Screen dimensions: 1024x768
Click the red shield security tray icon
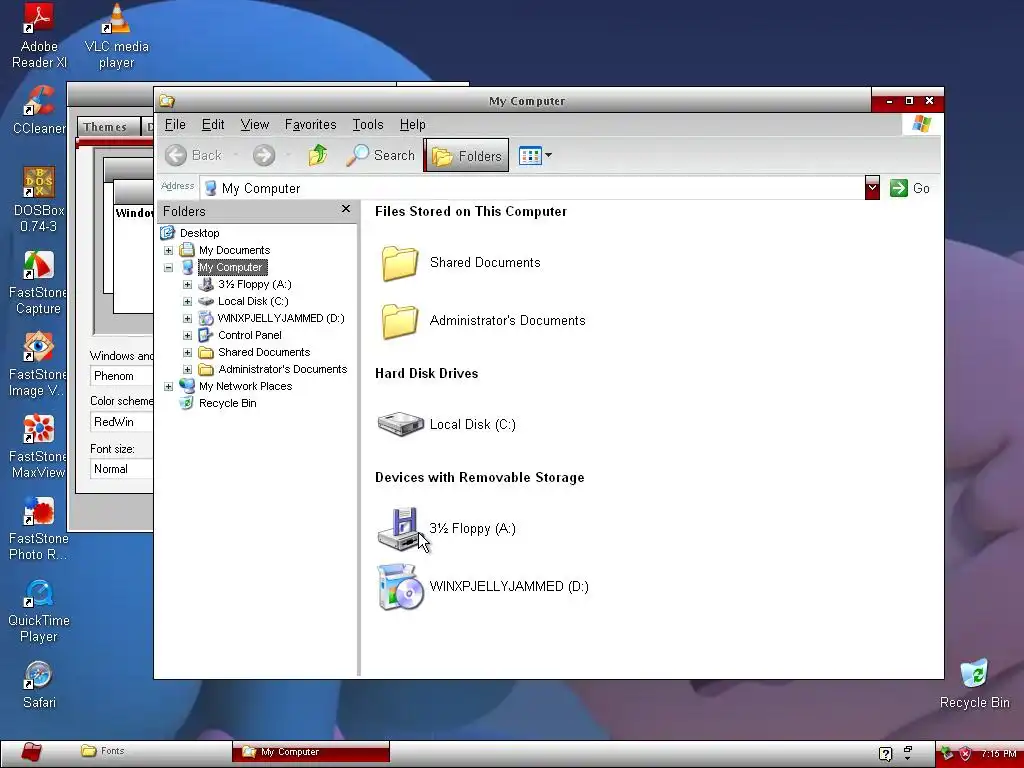coord(965,754)
